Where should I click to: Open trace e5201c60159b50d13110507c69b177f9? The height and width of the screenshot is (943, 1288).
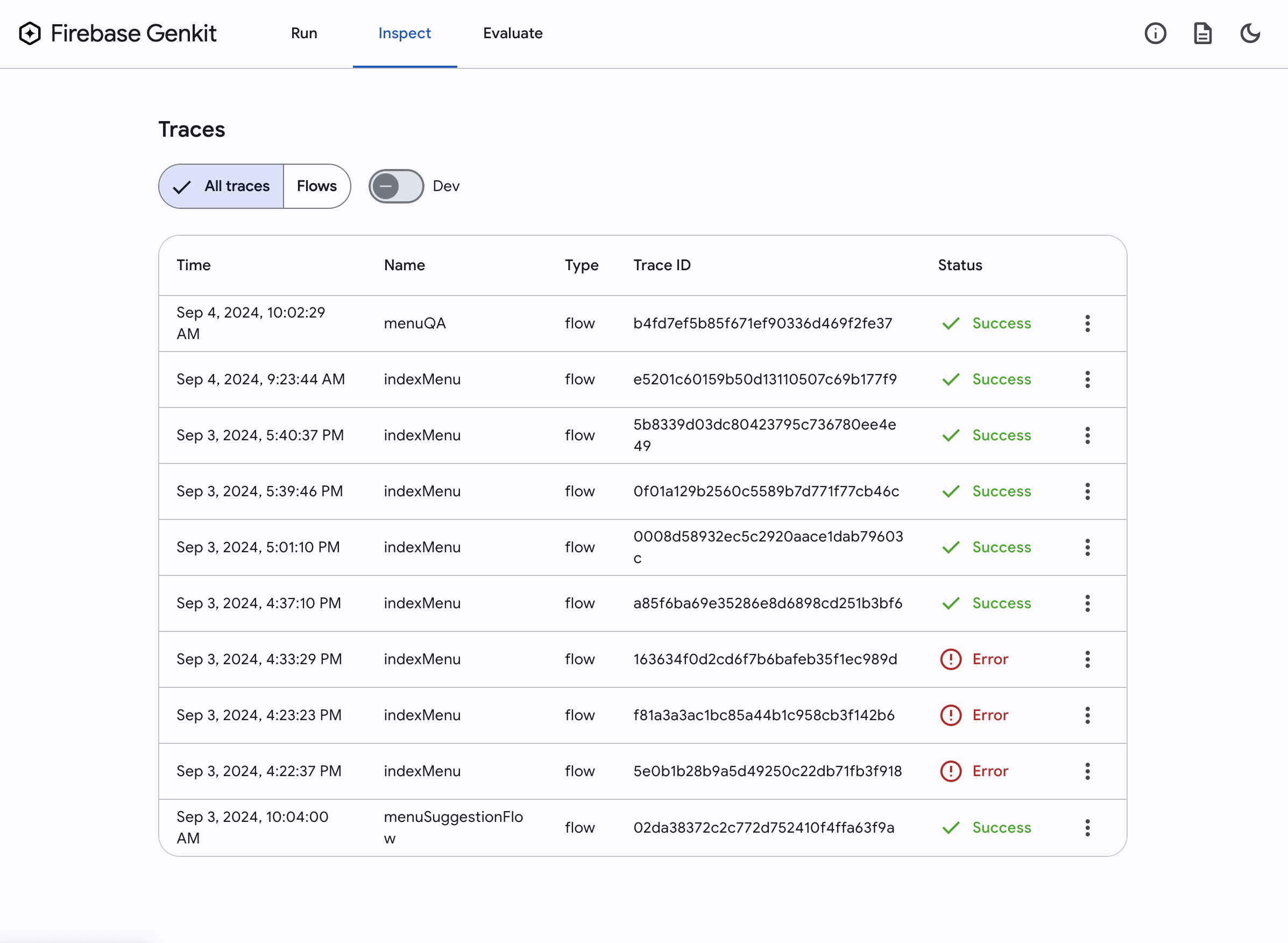coord(765,379)
